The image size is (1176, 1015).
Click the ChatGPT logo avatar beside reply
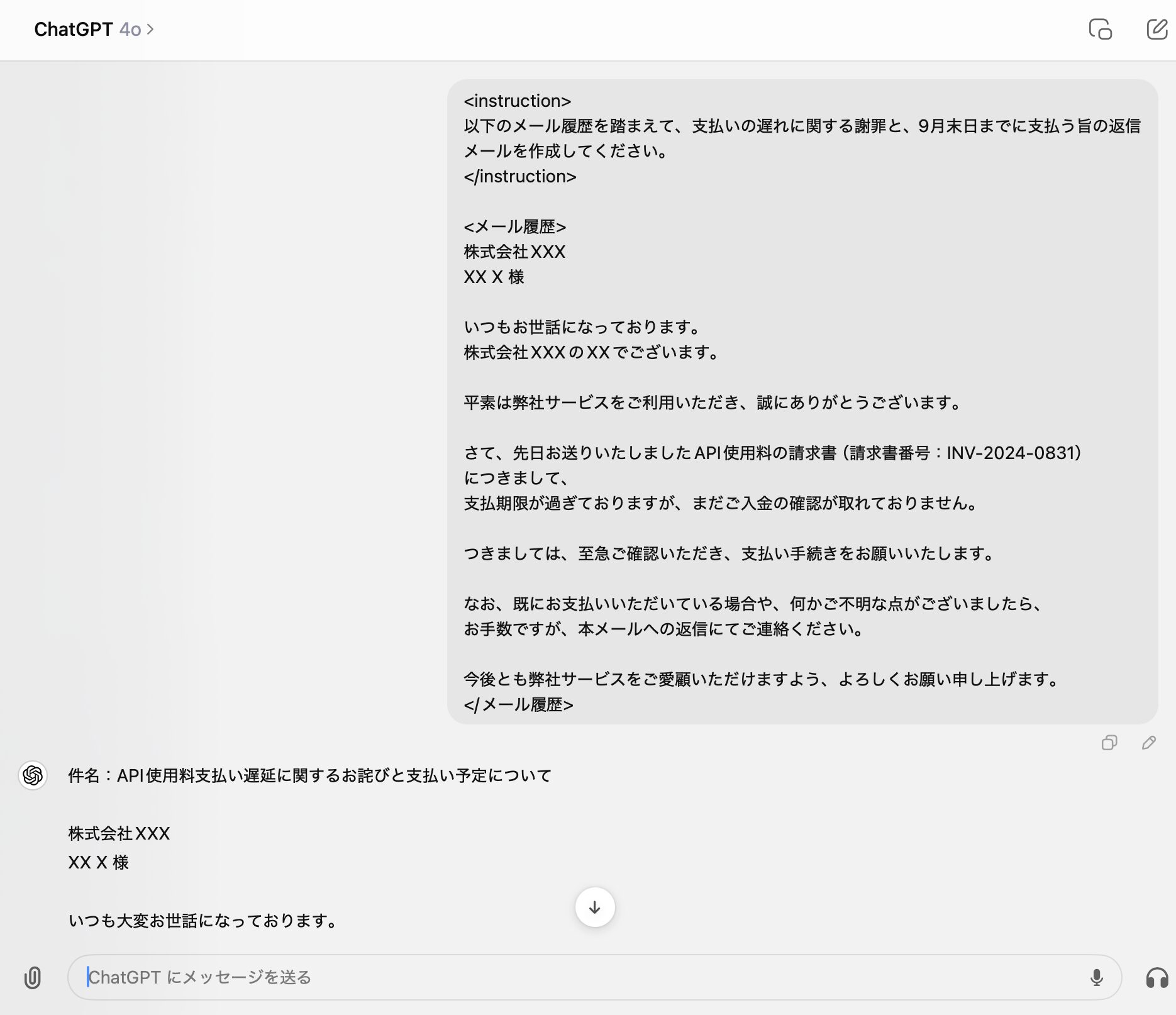(x=33, y=775)
